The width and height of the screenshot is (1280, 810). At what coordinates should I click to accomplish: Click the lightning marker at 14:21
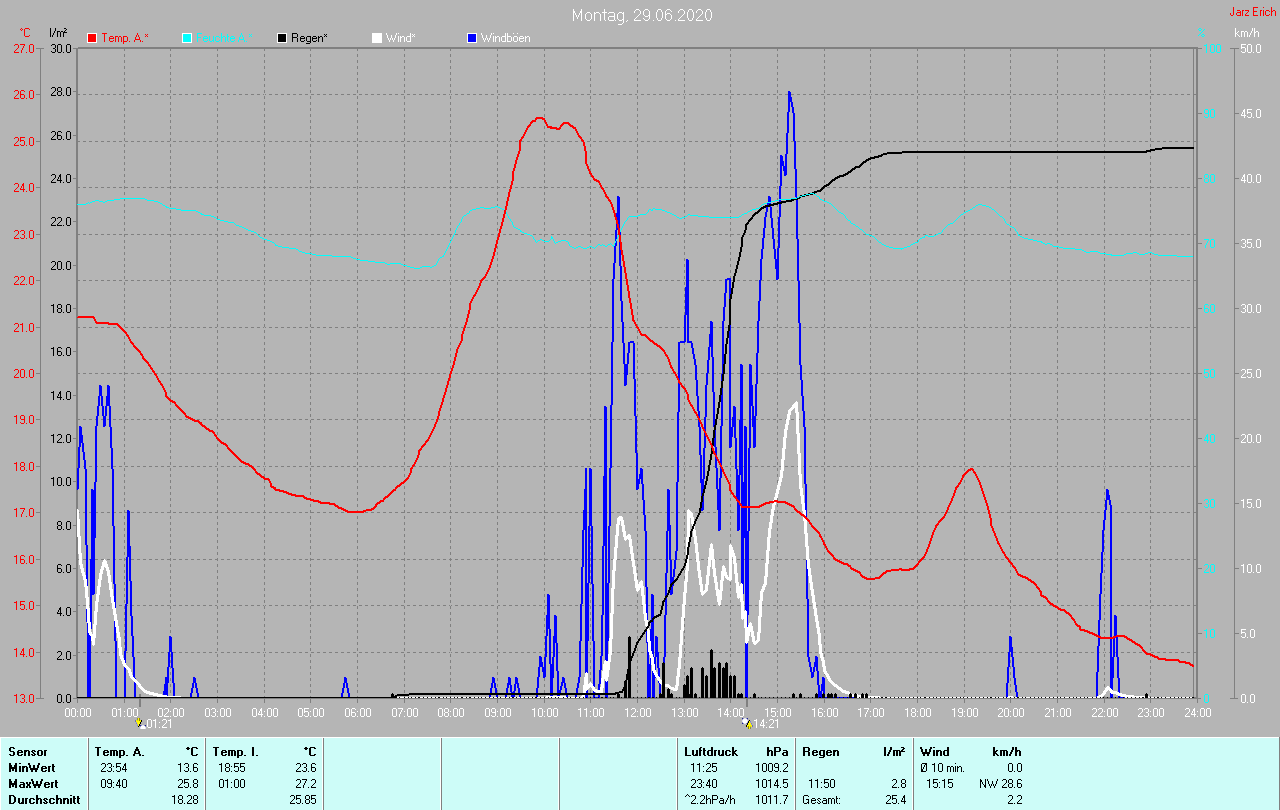click(x=746, y=722)
